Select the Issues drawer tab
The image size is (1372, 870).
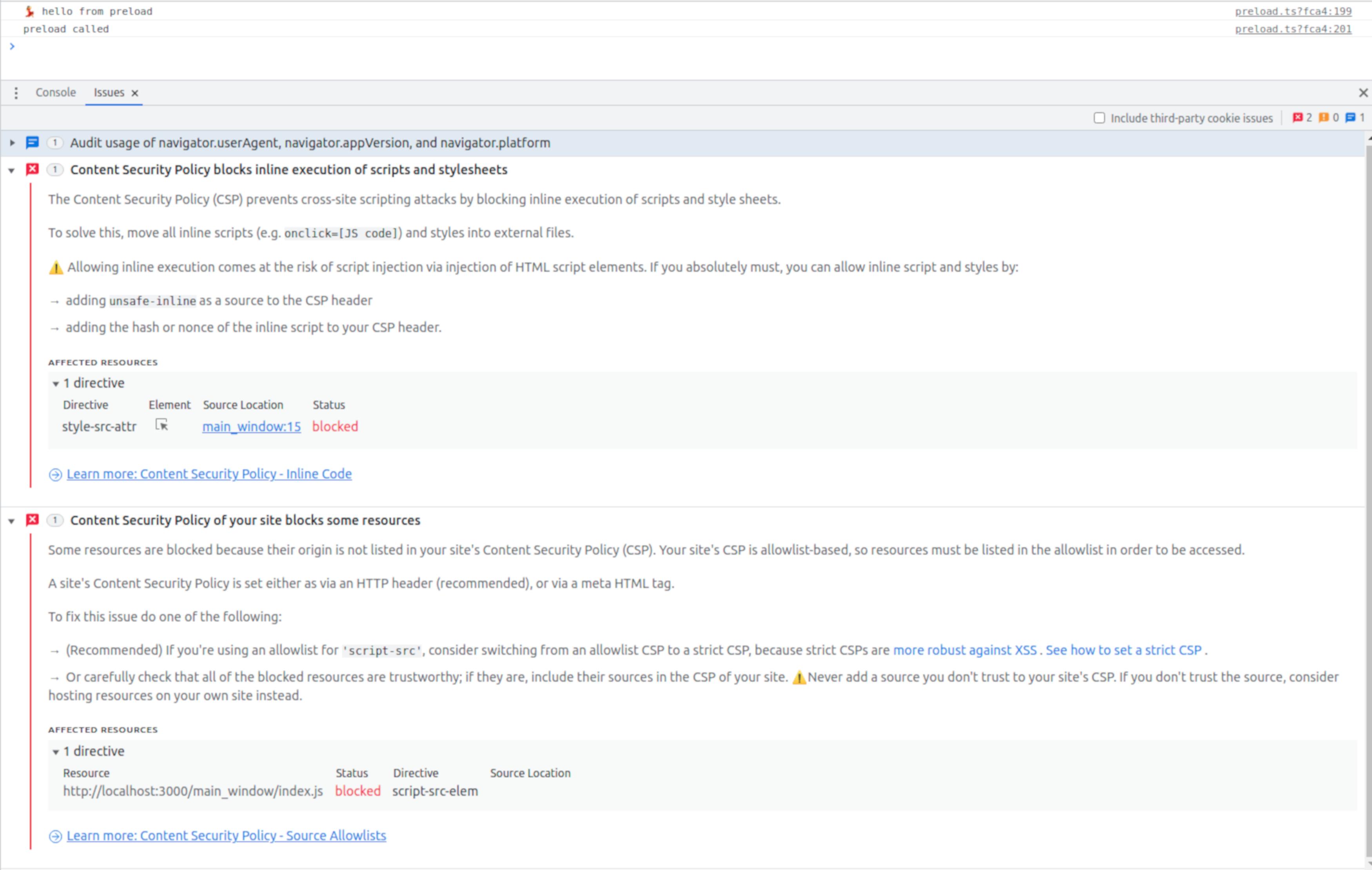pos(108,92)
